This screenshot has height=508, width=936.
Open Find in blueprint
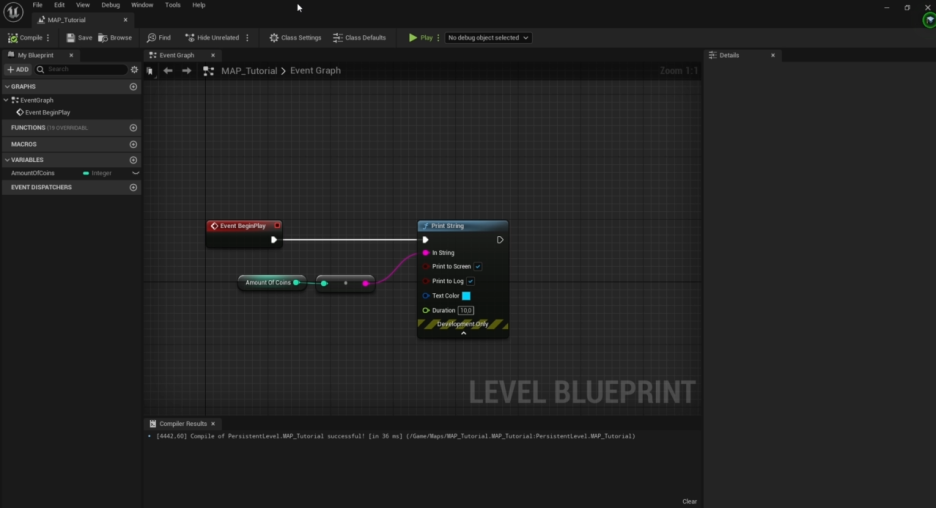click(159, 38)
